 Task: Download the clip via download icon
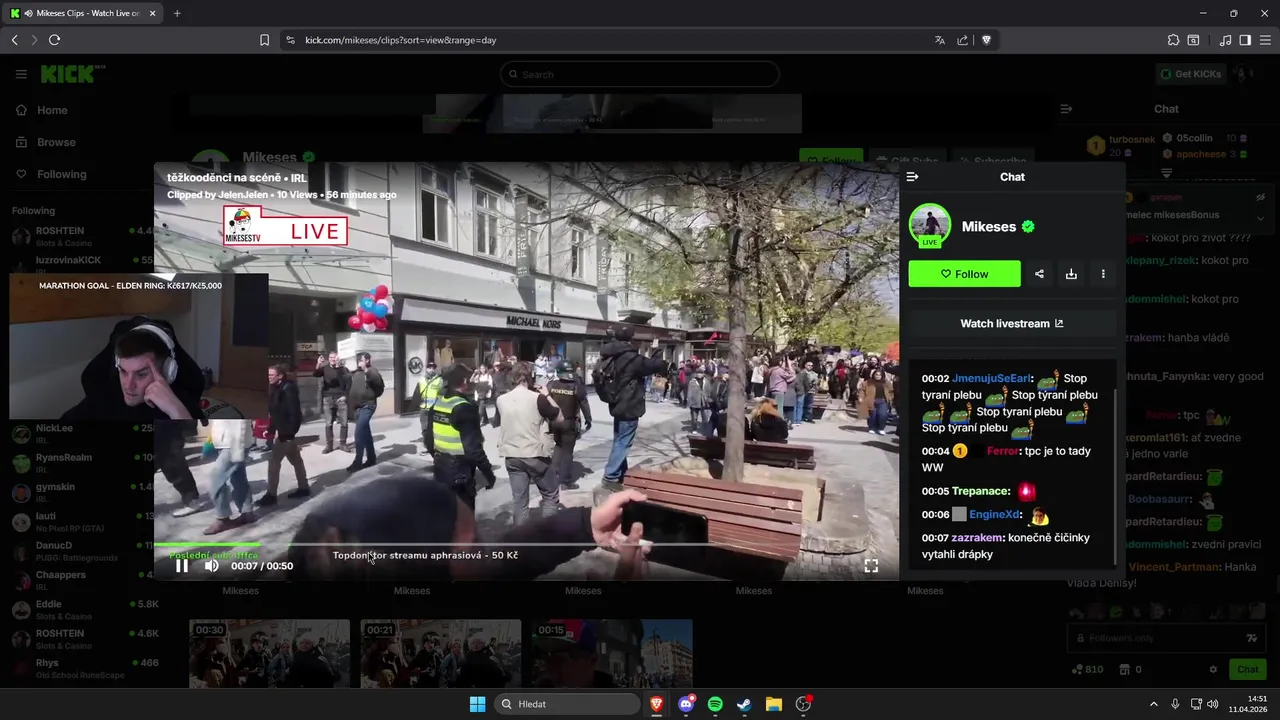click(x=1071, y=274)
